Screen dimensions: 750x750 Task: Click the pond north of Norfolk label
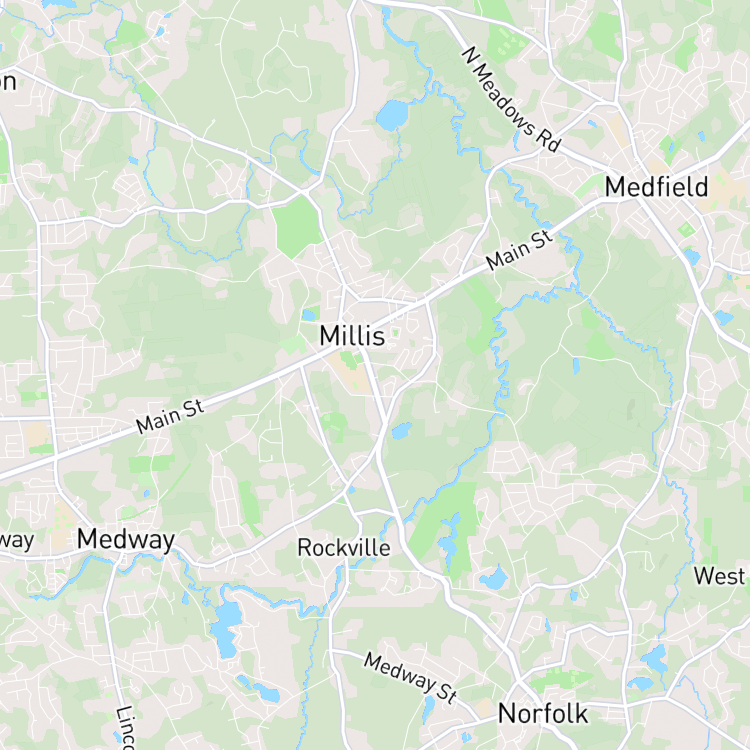tap(494, 579)
